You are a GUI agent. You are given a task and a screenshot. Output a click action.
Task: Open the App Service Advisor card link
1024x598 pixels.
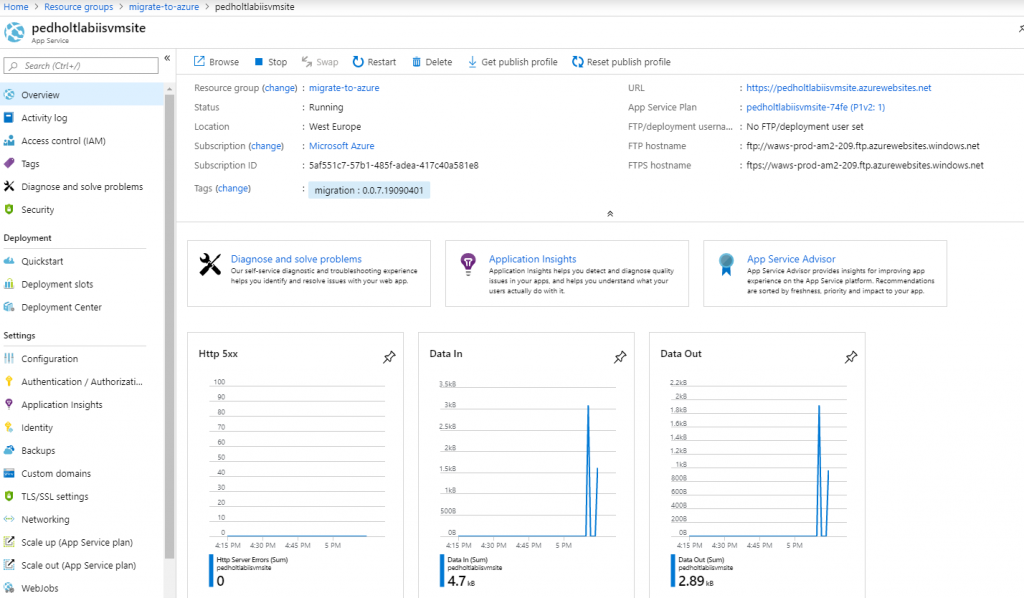(x=791, y=259)
